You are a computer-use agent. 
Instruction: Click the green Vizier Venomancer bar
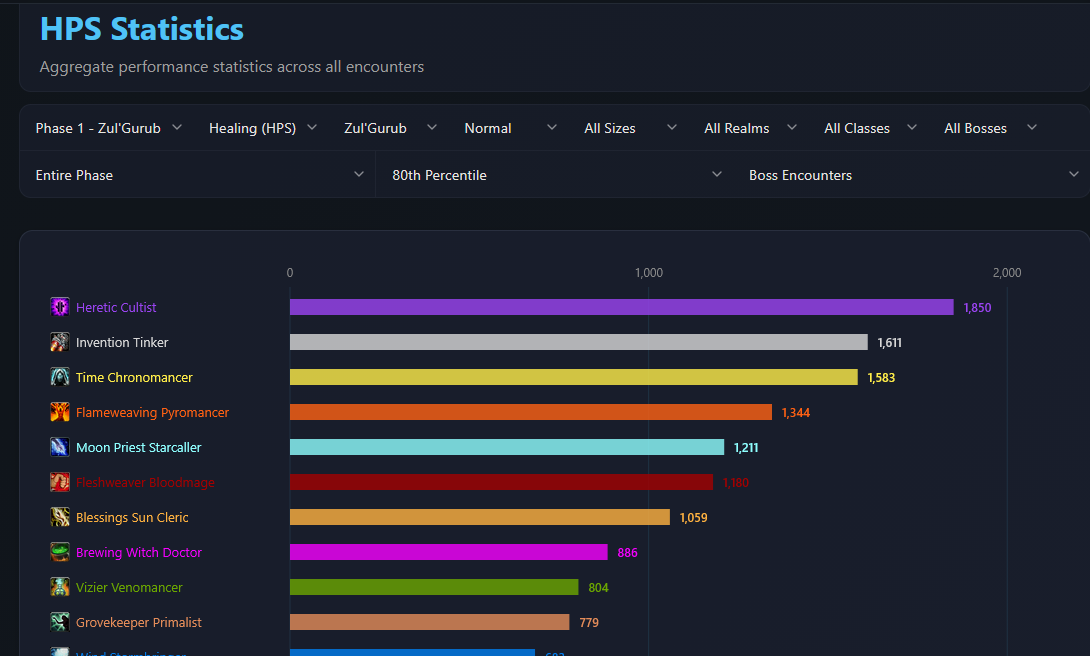tap(434, 587)
